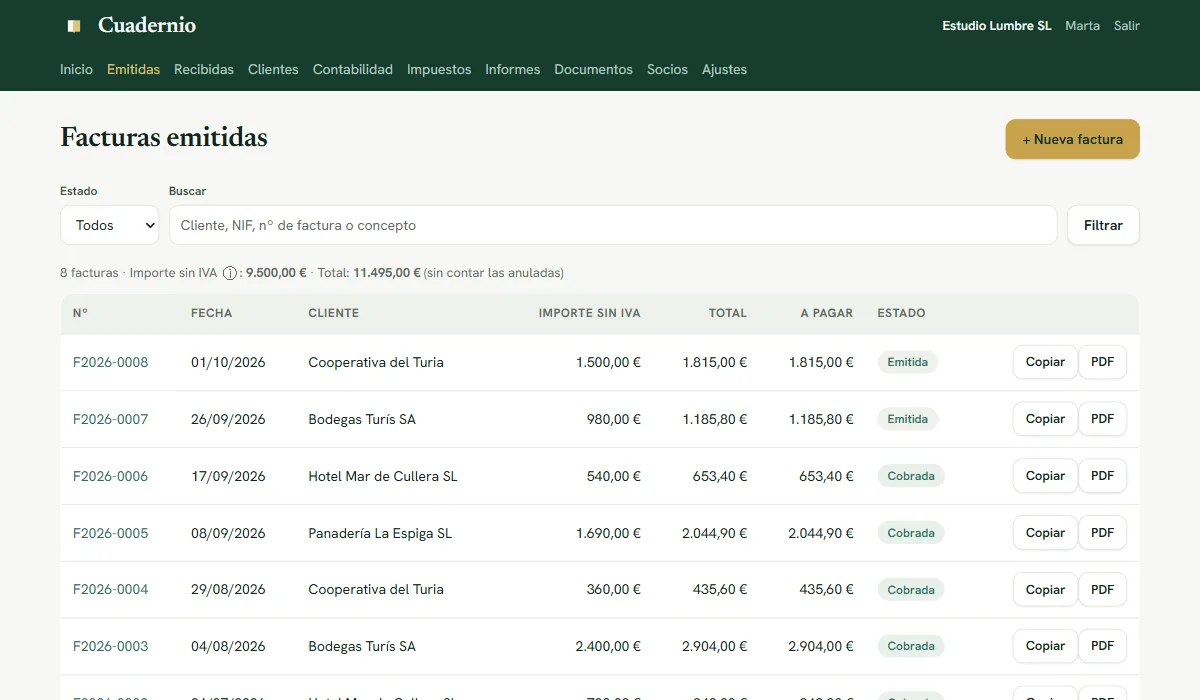Click client name Panadería La Espiga SL

click(x=380, y=533)
